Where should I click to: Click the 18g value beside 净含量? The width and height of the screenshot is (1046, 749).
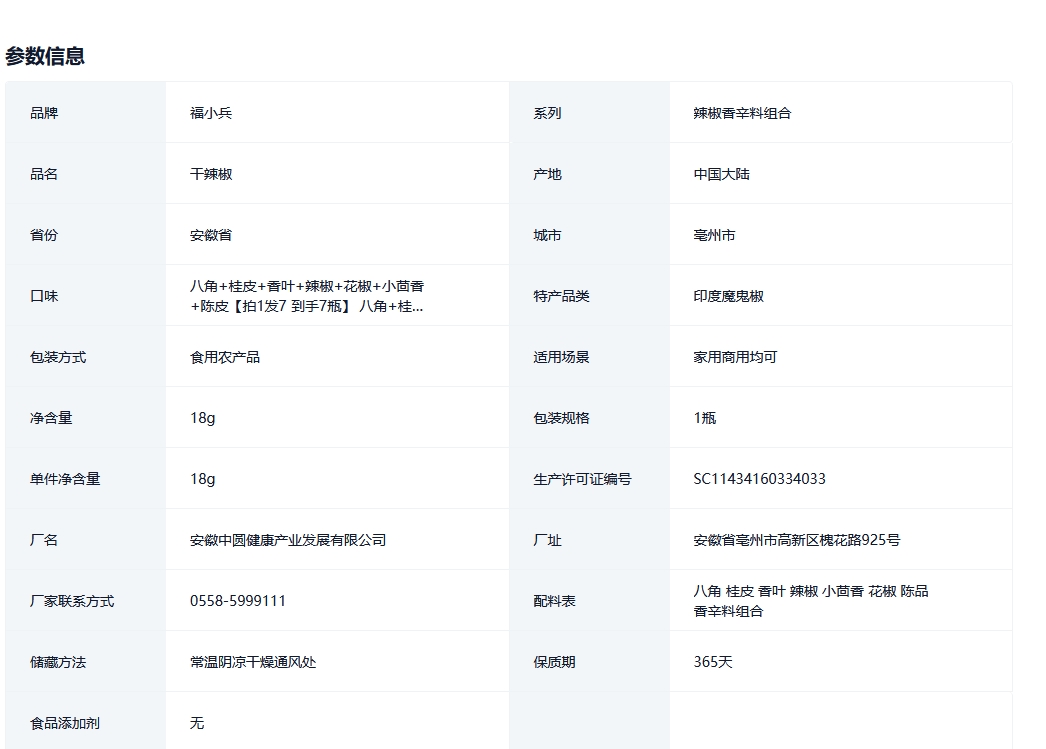[202, 418]
